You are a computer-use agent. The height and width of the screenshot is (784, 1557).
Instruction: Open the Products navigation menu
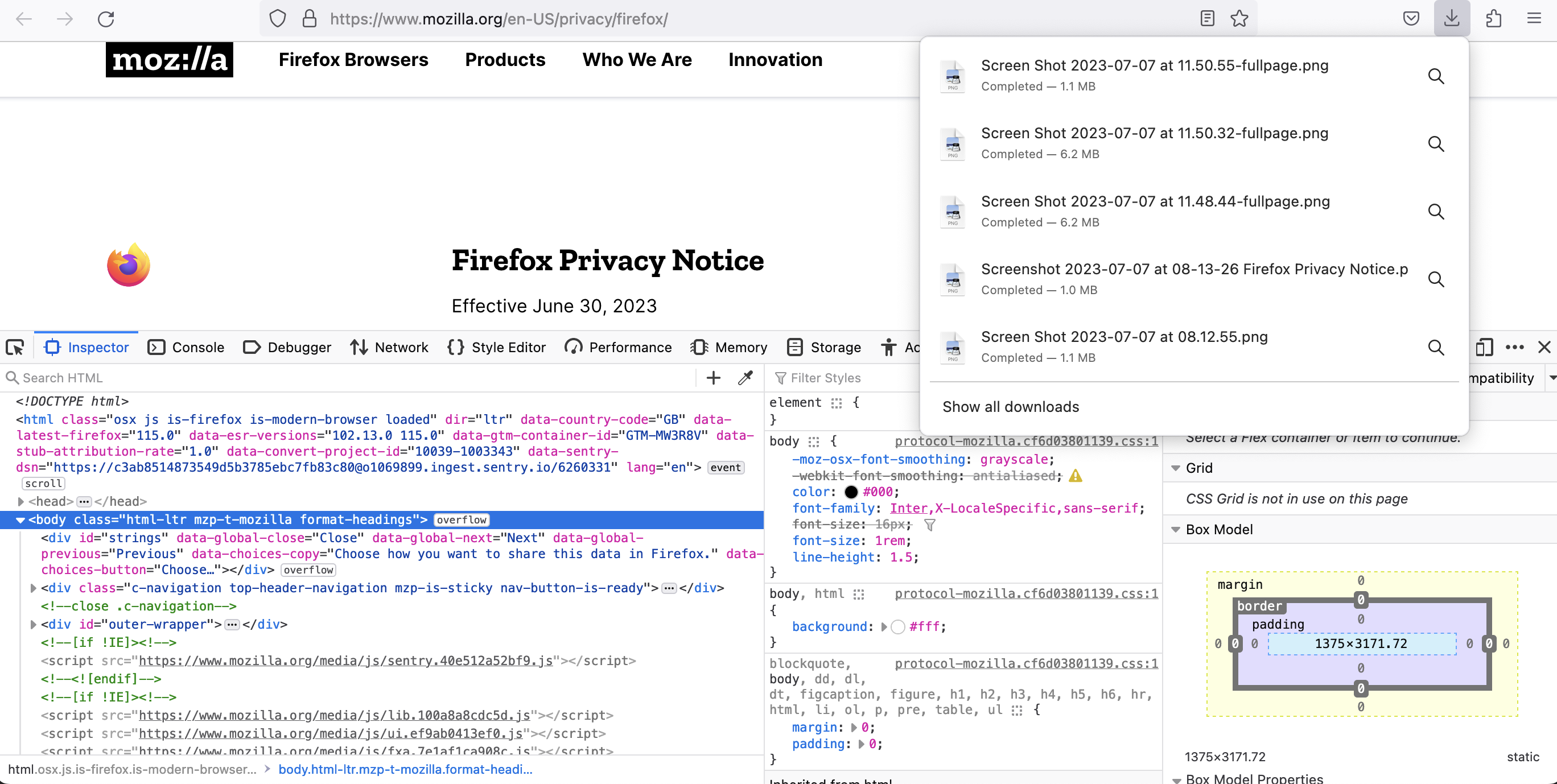pos(505,60)
